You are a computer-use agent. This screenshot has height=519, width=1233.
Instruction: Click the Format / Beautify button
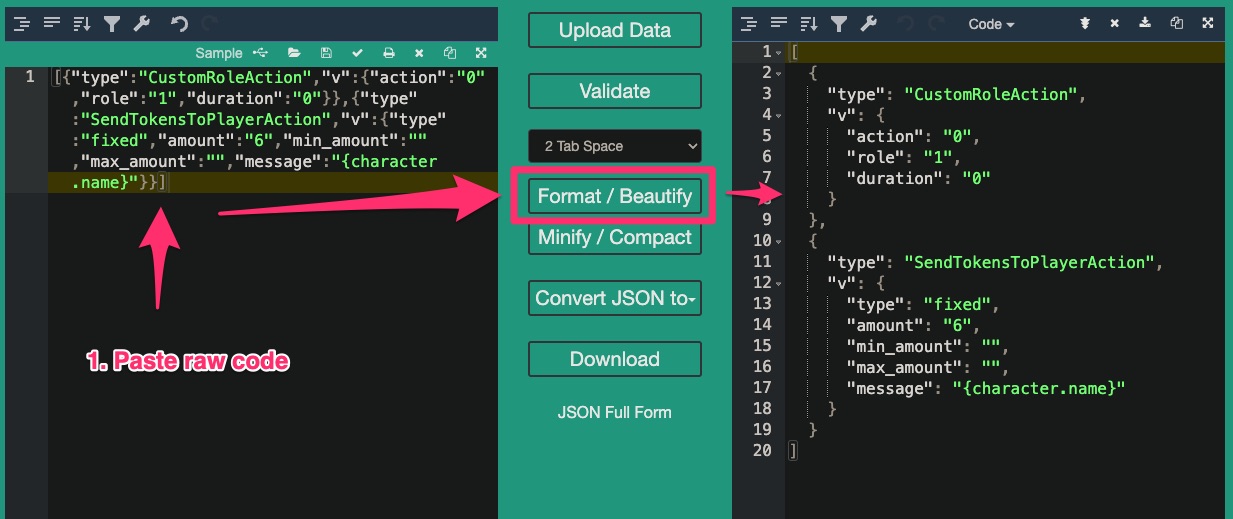tap(615, 196)
